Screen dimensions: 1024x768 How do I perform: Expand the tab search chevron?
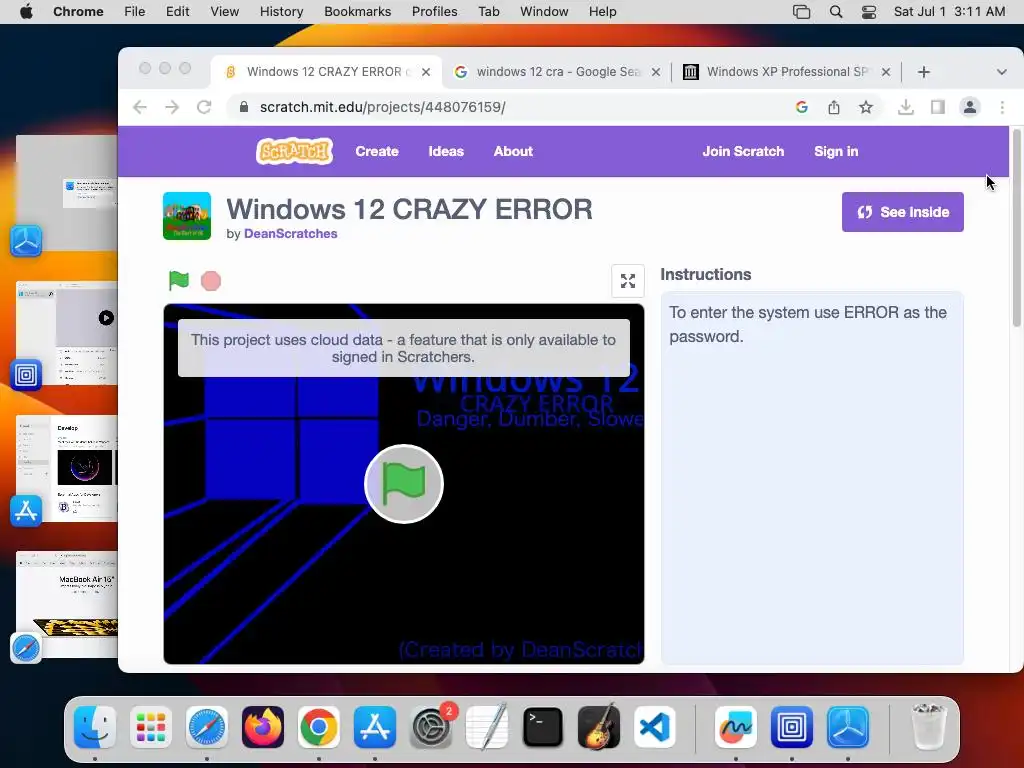(1001, 72)
